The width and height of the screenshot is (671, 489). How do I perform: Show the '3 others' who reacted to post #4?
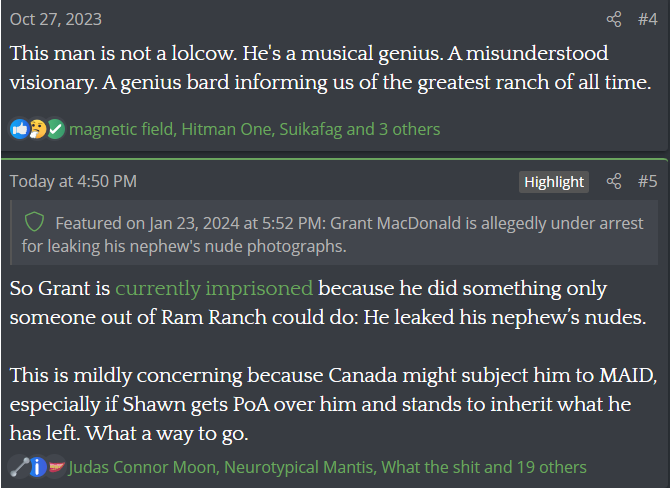[x=410, y=129]
